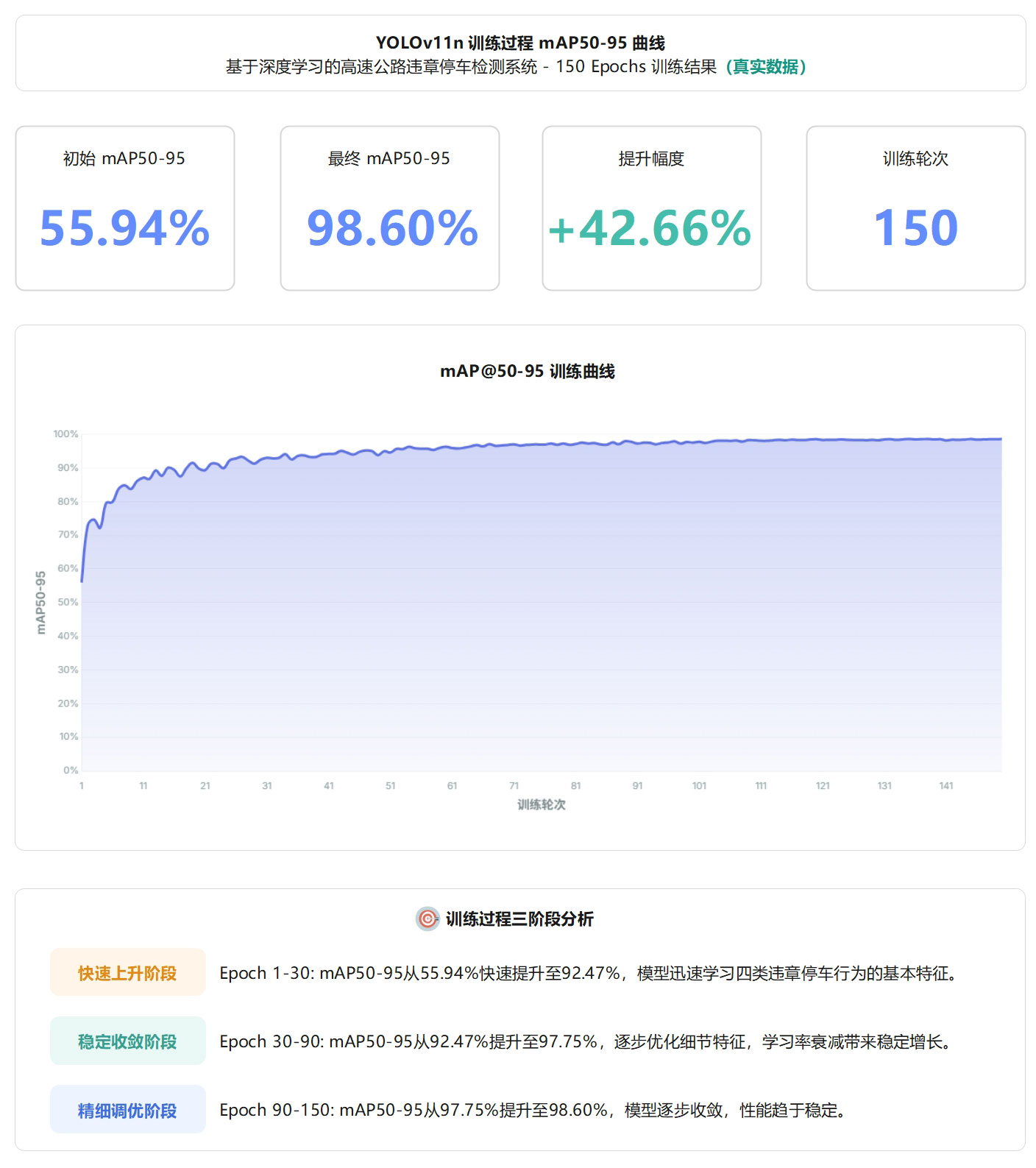
Task: Click the 训练轮次 card value 150
Action: click(x=915, y=228)
